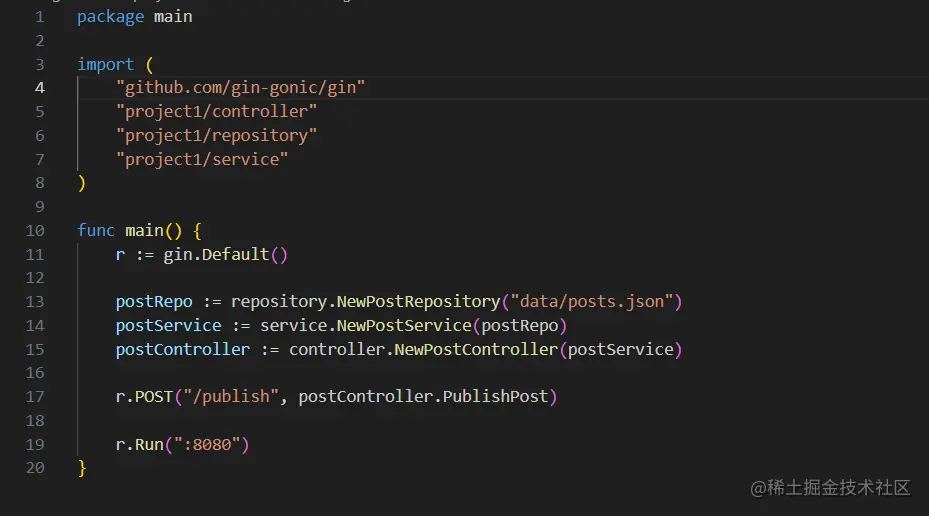929x516 pixels.
Task: Click the ":8080" port string
Action: (207, 444)
